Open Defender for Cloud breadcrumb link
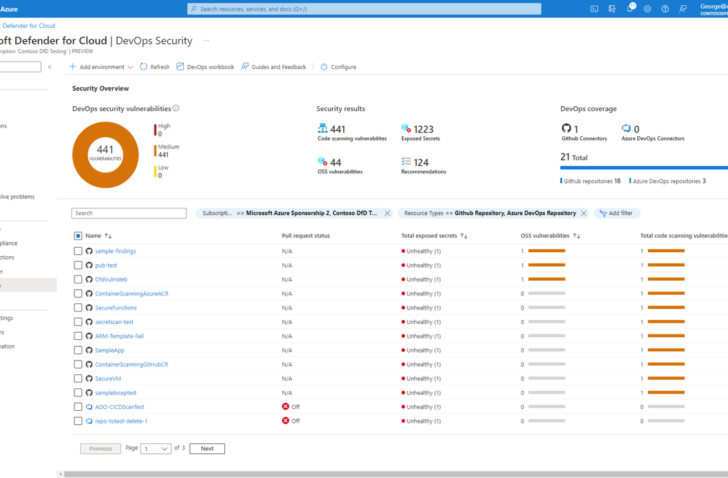Image resolution: width=728 pixels, height=478 pixels. coord(28,26)
